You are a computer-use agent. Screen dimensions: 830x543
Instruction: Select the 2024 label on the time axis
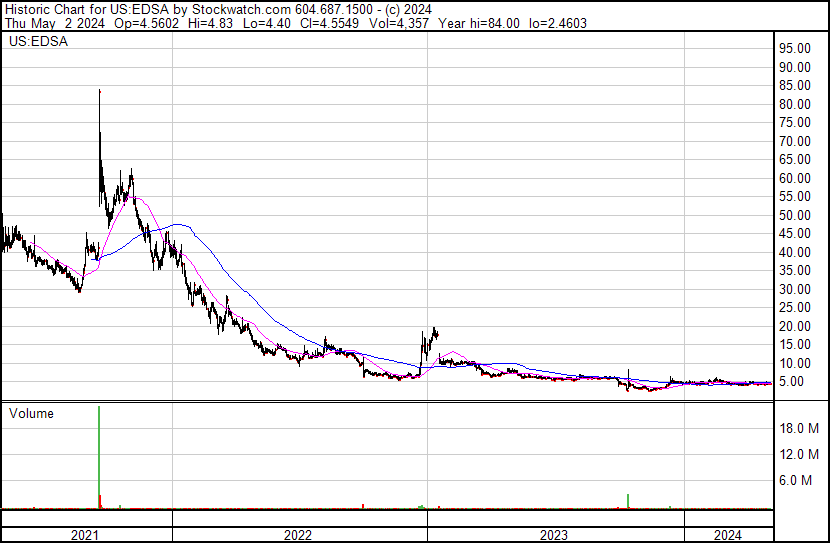pos(728,535)
